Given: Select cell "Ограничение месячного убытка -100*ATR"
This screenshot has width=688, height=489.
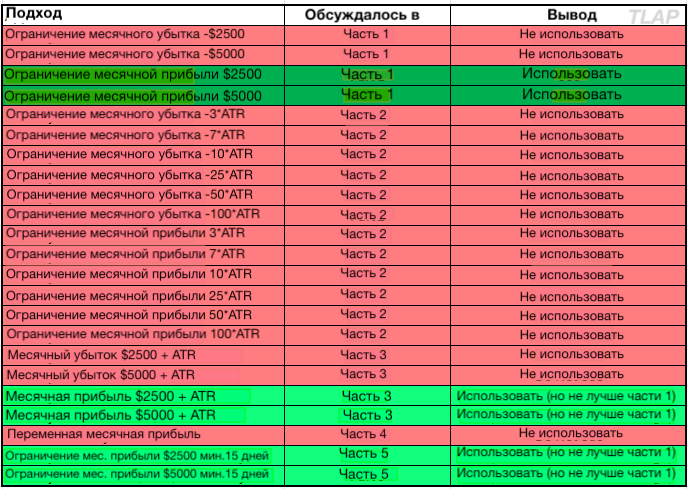Looking at the screenshot, I should (x=144, y=215).
